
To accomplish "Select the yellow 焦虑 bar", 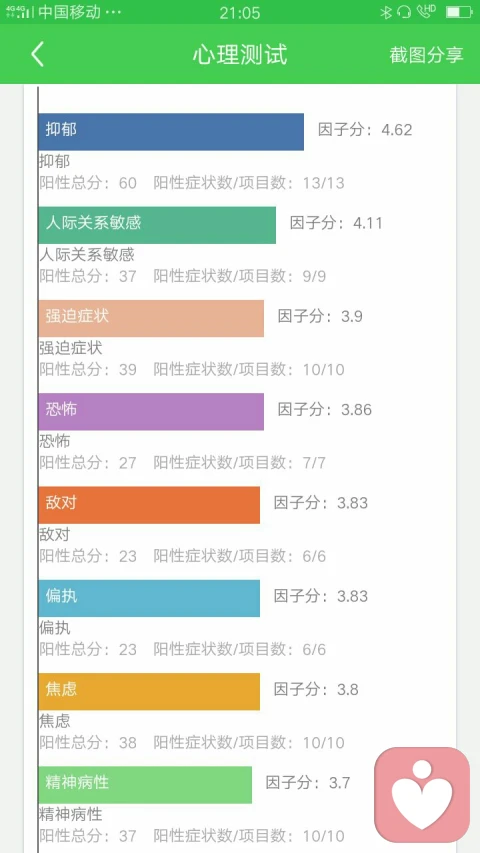I will (149, 691).
